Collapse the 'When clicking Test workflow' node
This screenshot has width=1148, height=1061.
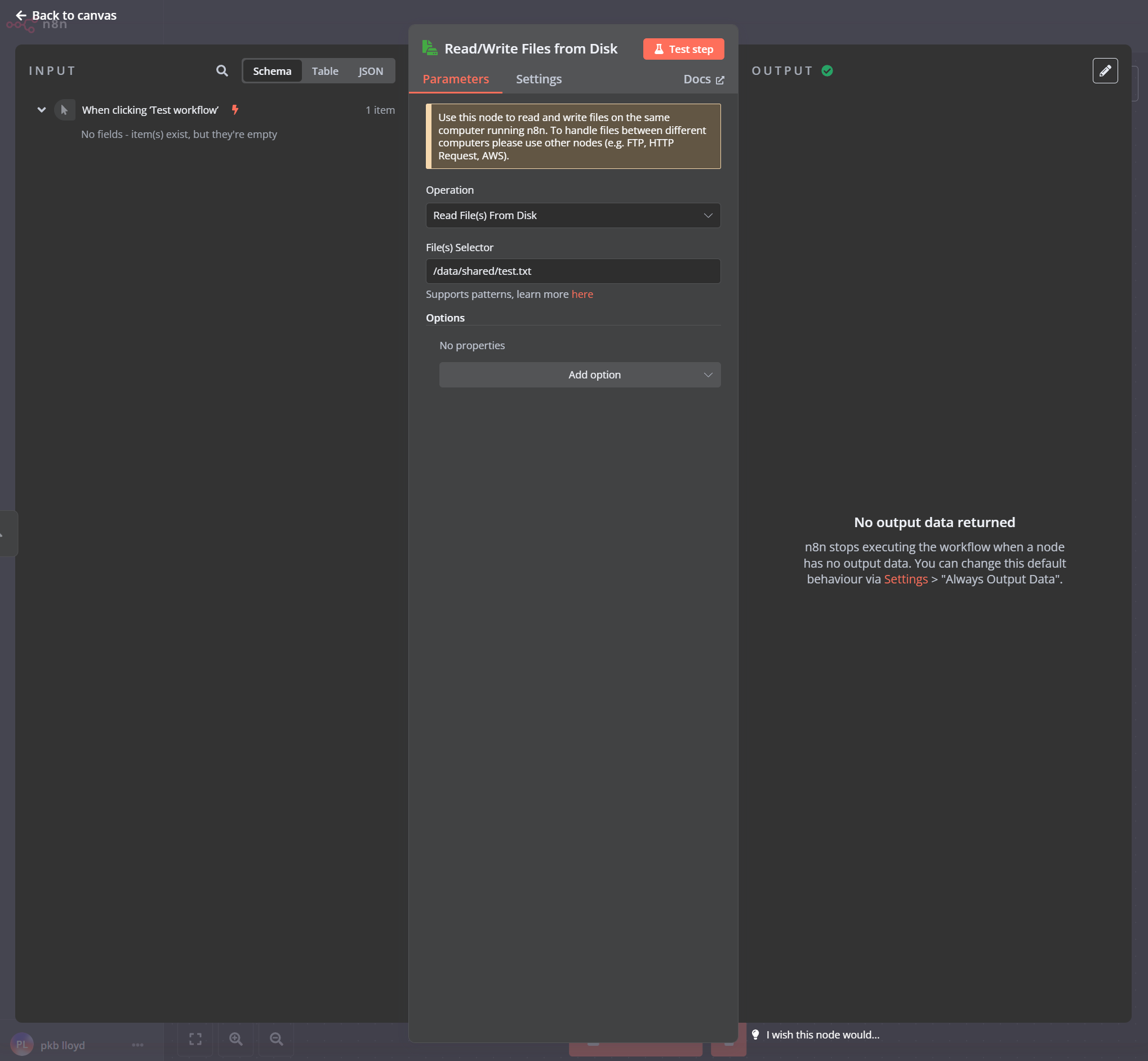click(x=41, y=110)
